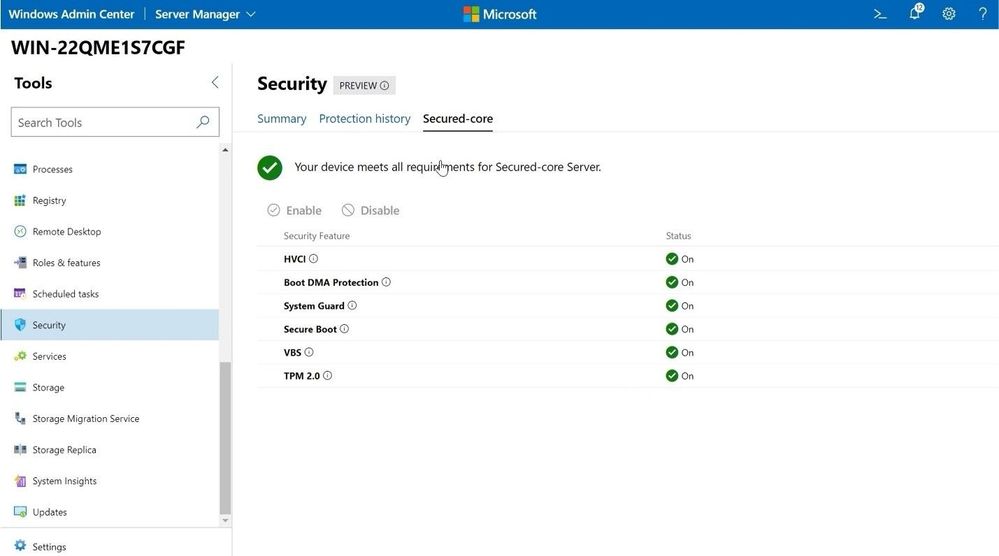Open the notifications bell
Screen dimensions: 999x556
(916, 13)
